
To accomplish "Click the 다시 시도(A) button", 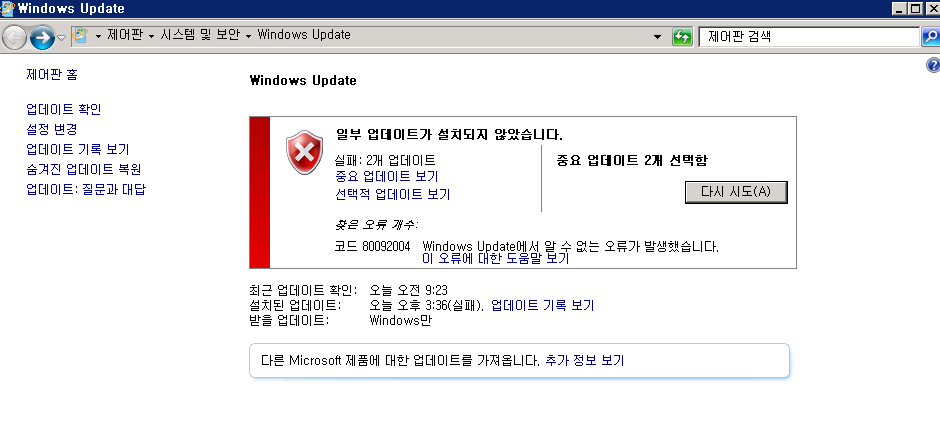I will click(x=736, y=192).
